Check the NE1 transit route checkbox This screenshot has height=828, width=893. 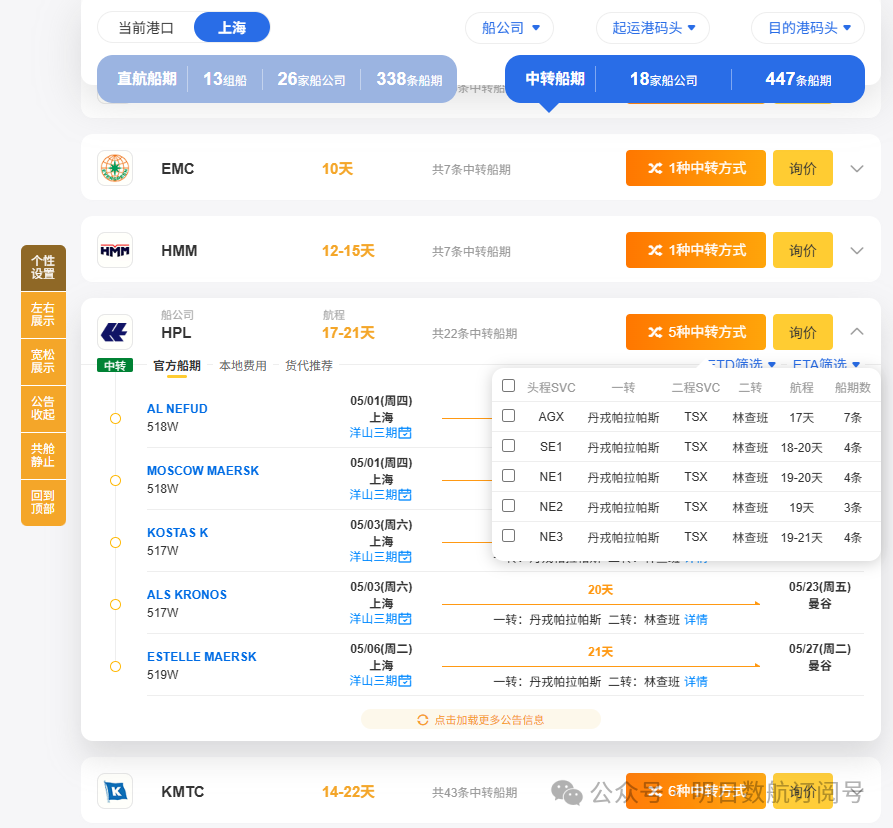[x=509, y=476]
